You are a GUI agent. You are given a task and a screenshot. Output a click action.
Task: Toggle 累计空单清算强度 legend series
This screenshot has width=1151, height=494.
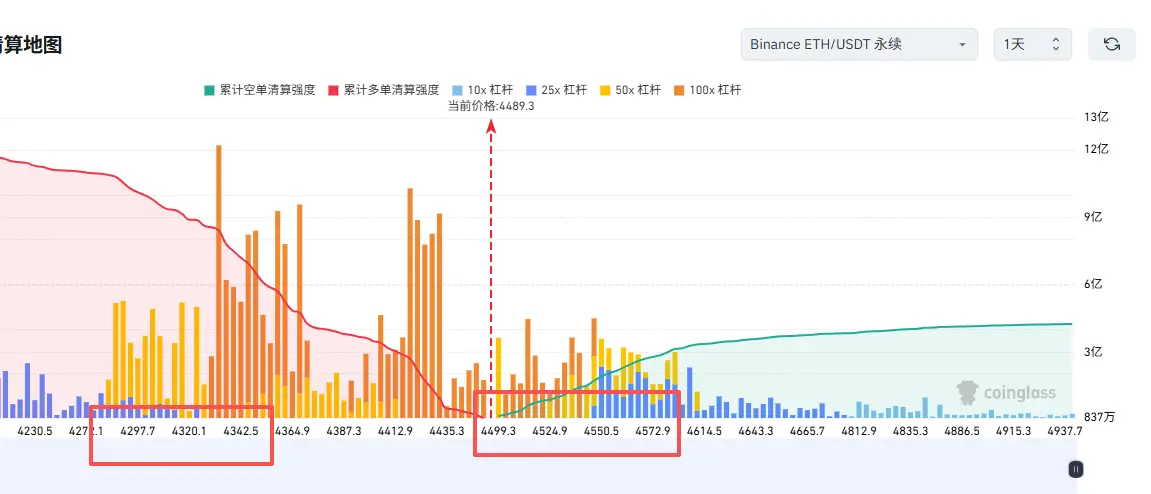tap(260, 90)
